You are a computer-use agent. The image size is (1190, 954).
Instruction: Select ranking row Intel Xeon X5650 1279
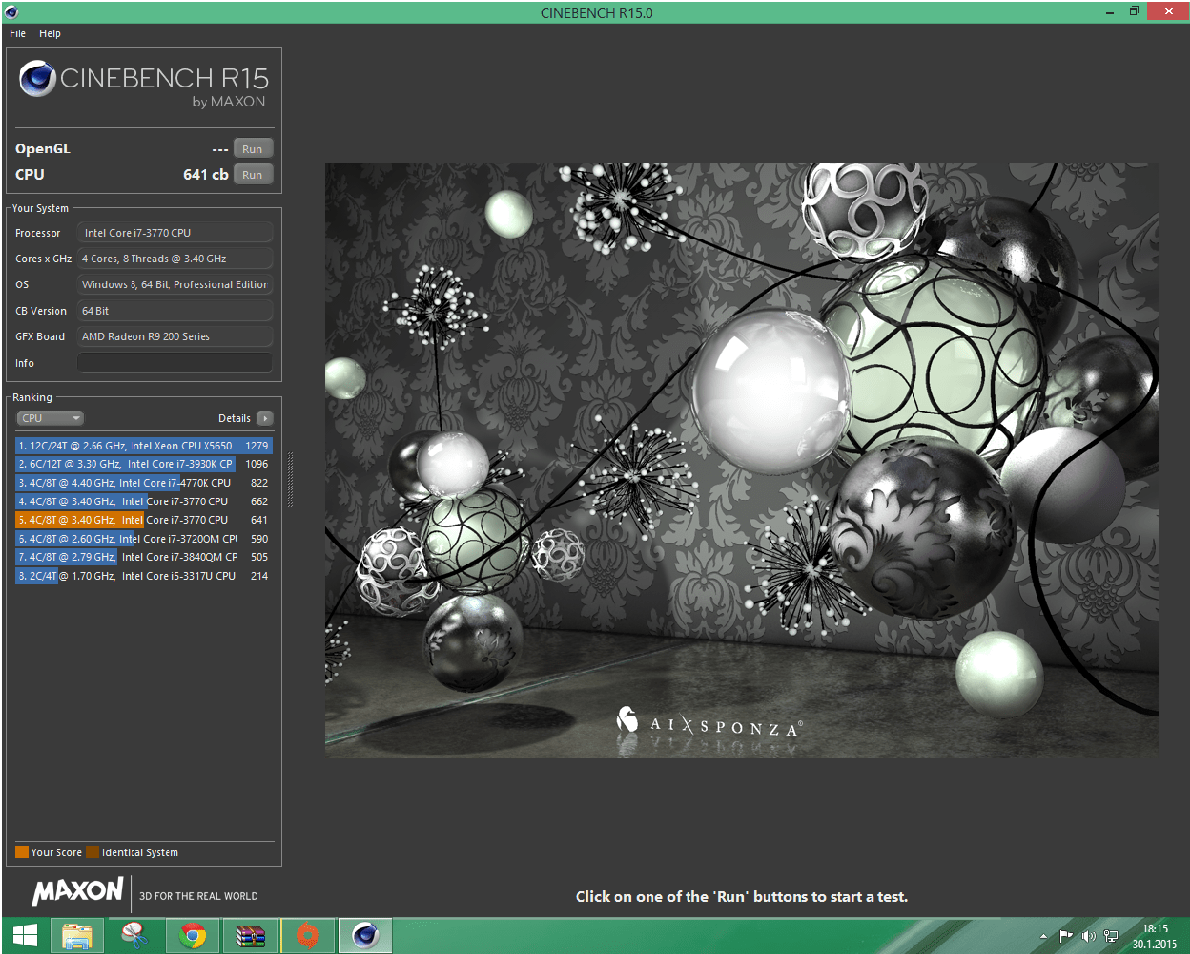[x=143, y=446]
